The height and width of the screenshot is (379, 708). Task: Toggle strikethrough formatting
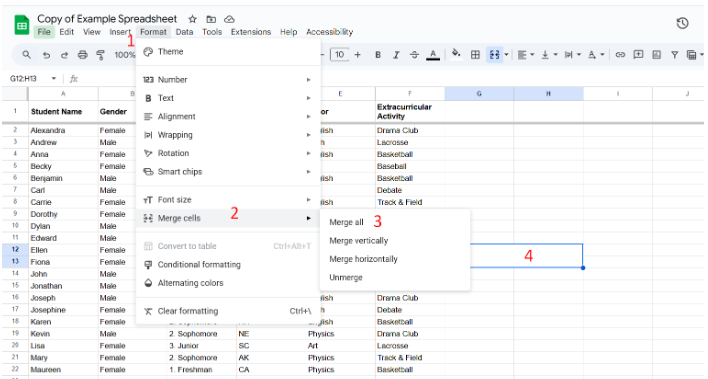[414, 55]
